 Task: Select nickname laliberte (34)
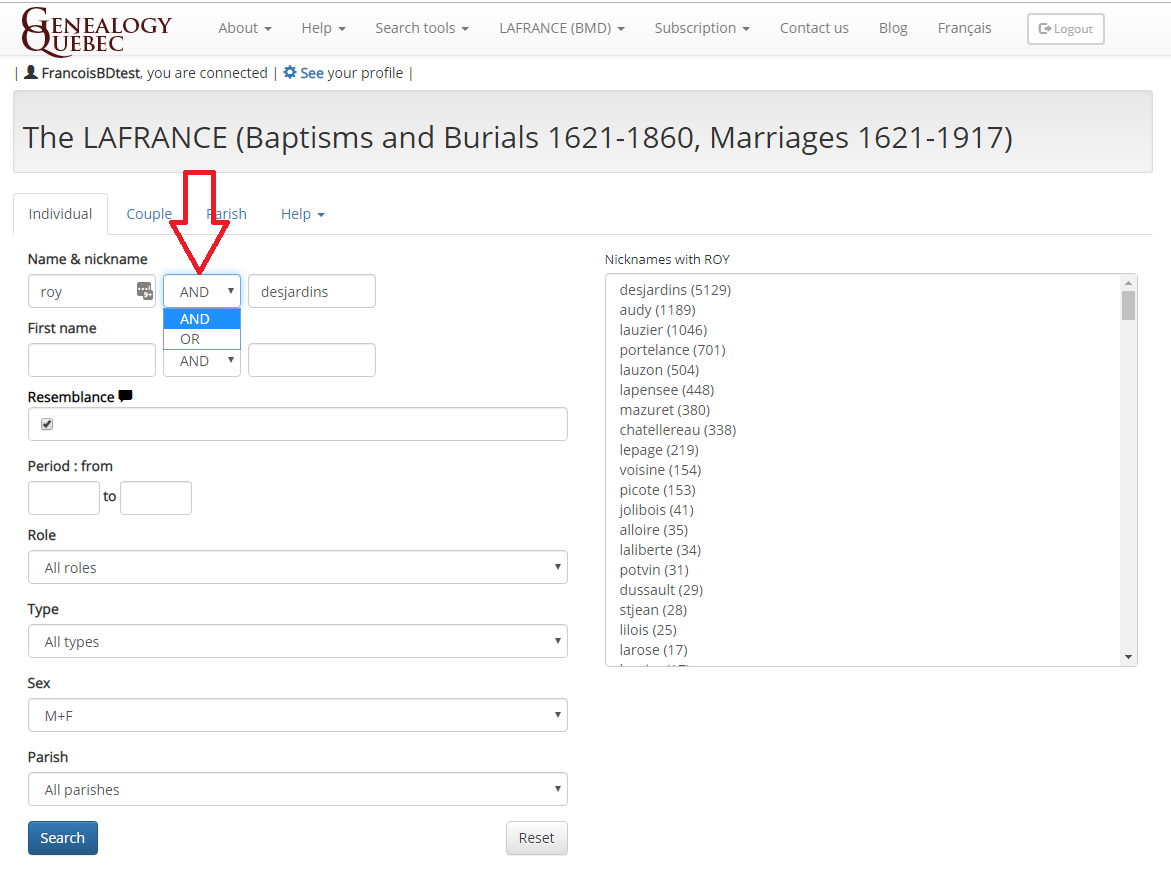660,550
